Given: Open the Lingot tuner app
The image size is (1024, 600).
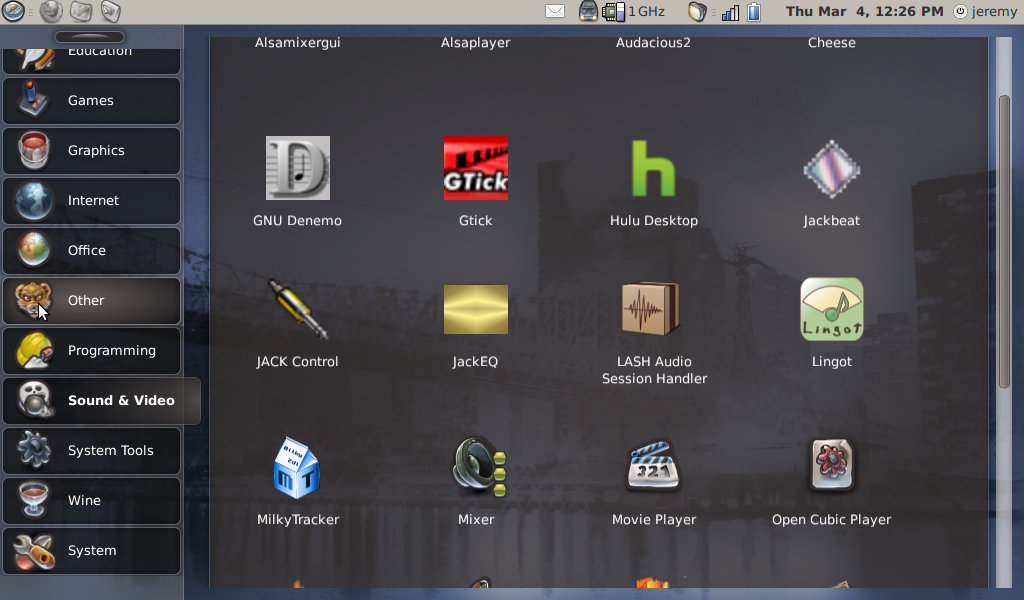Looking at the screenshot, I should [831, 309].
